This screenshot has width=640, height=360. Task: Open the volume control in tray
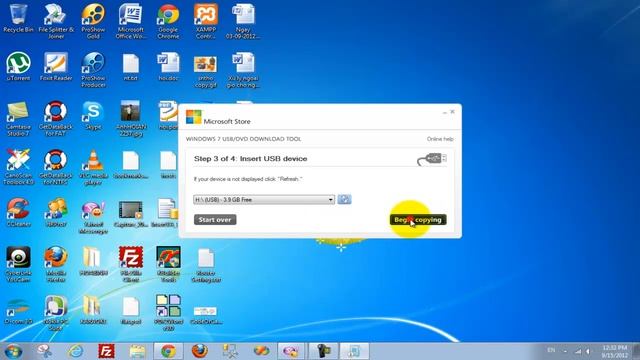588,351
